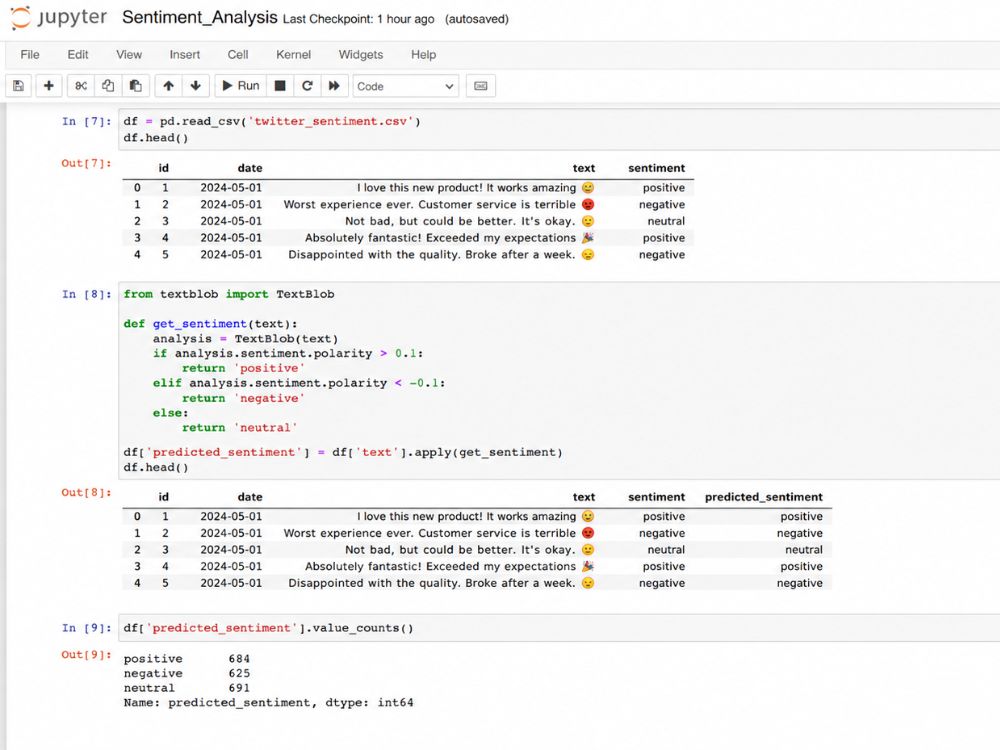Copy selected cells icon

[x=108, y=86]
